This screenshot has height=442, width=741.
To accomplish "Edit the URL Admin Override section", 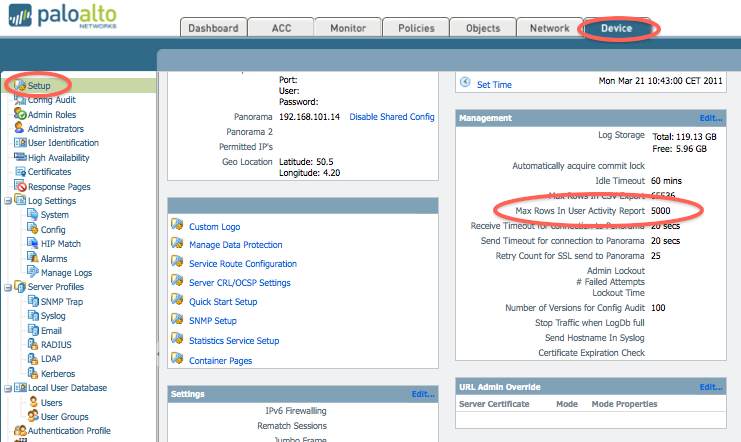I will pyautogui.click(x=711, y=387).
